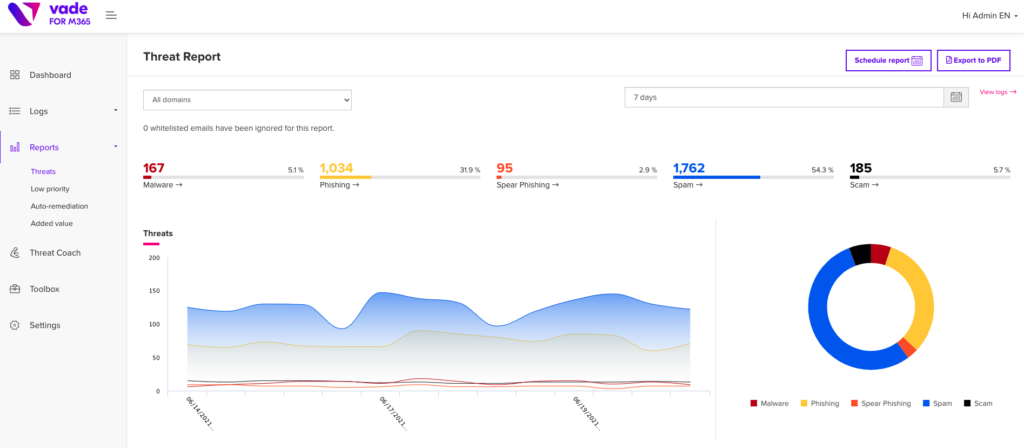Follow the View logs link
The image size is (1024, 448).
998,92
